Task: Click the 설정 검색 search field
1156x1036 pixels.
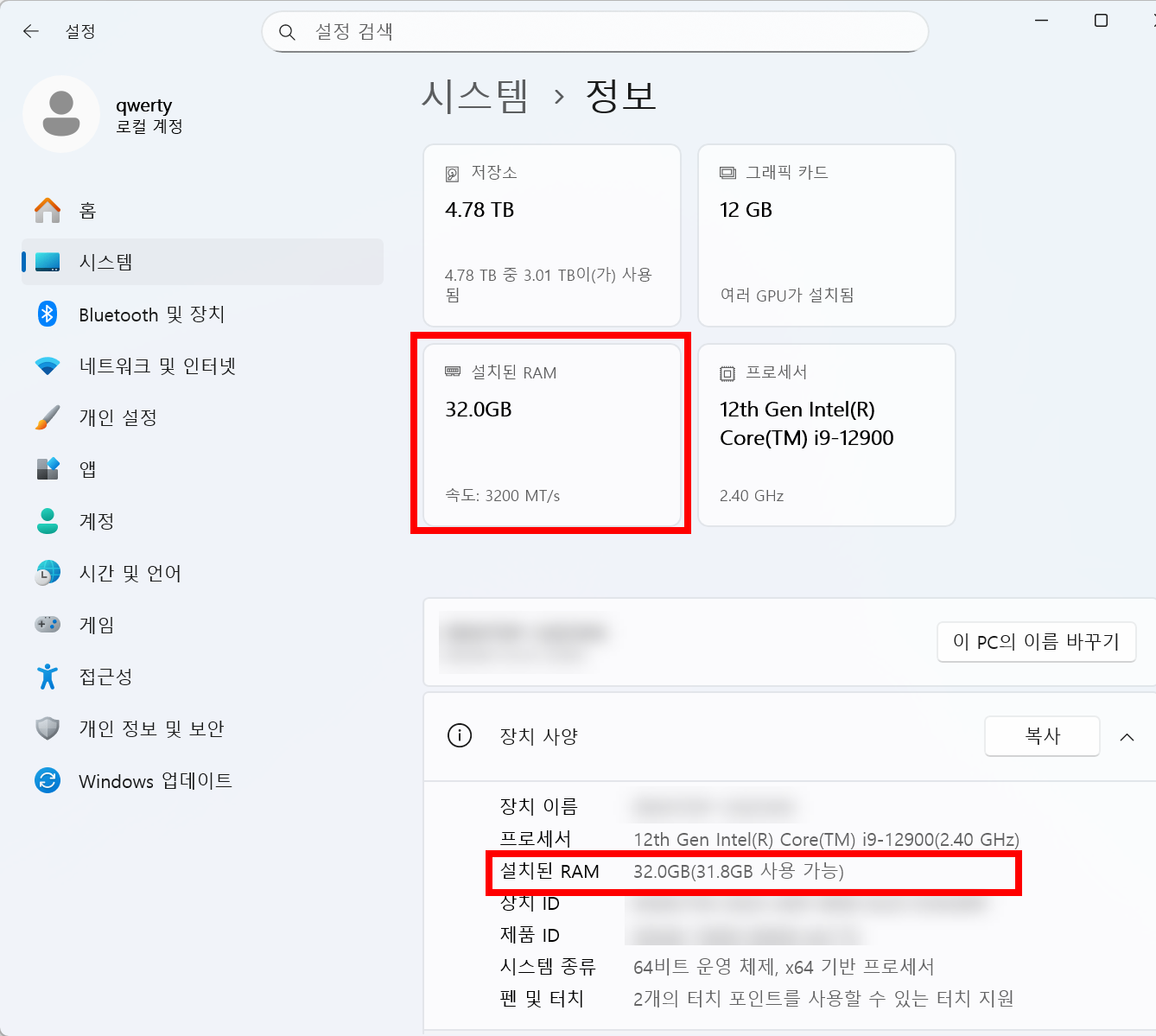Action: pyautogui.click(x=595, y=32)
